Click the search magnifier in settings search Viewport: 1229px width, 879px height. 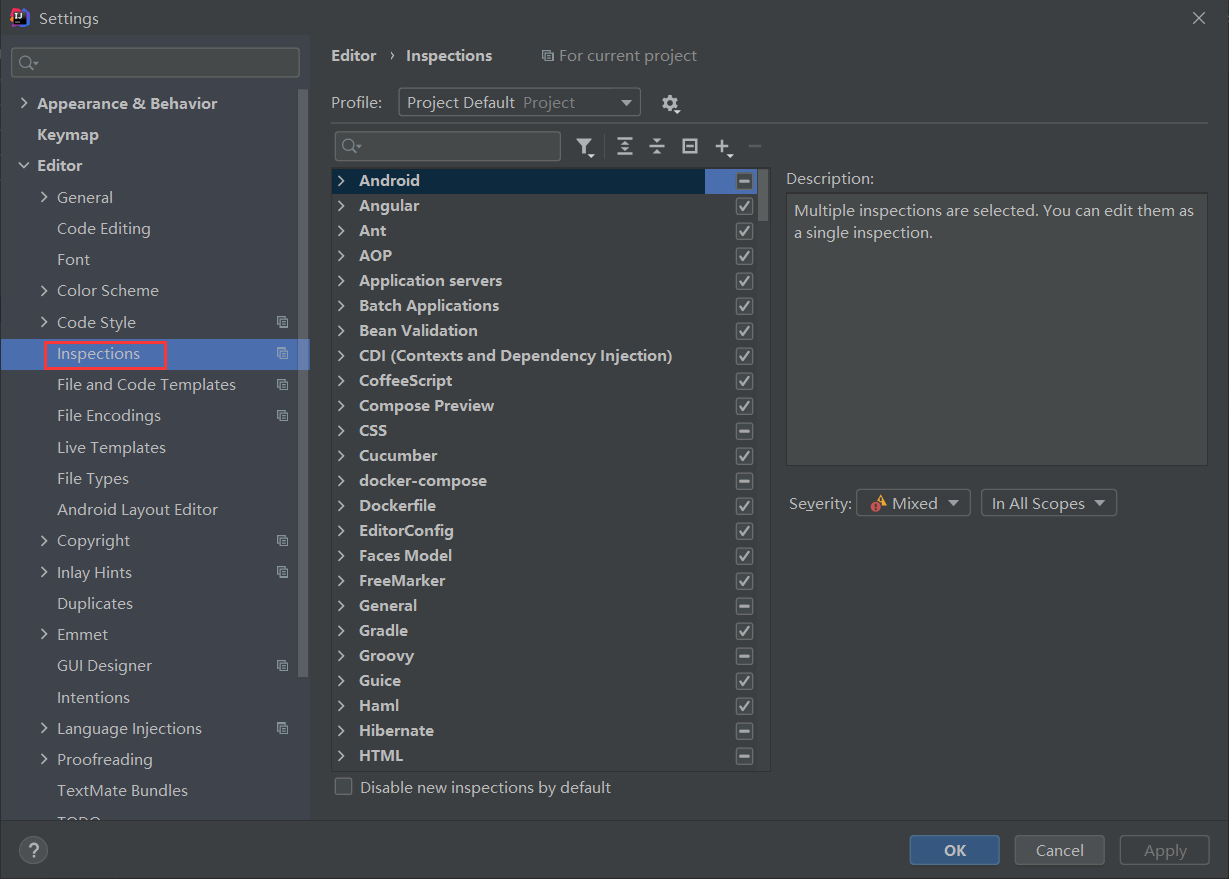28,63
